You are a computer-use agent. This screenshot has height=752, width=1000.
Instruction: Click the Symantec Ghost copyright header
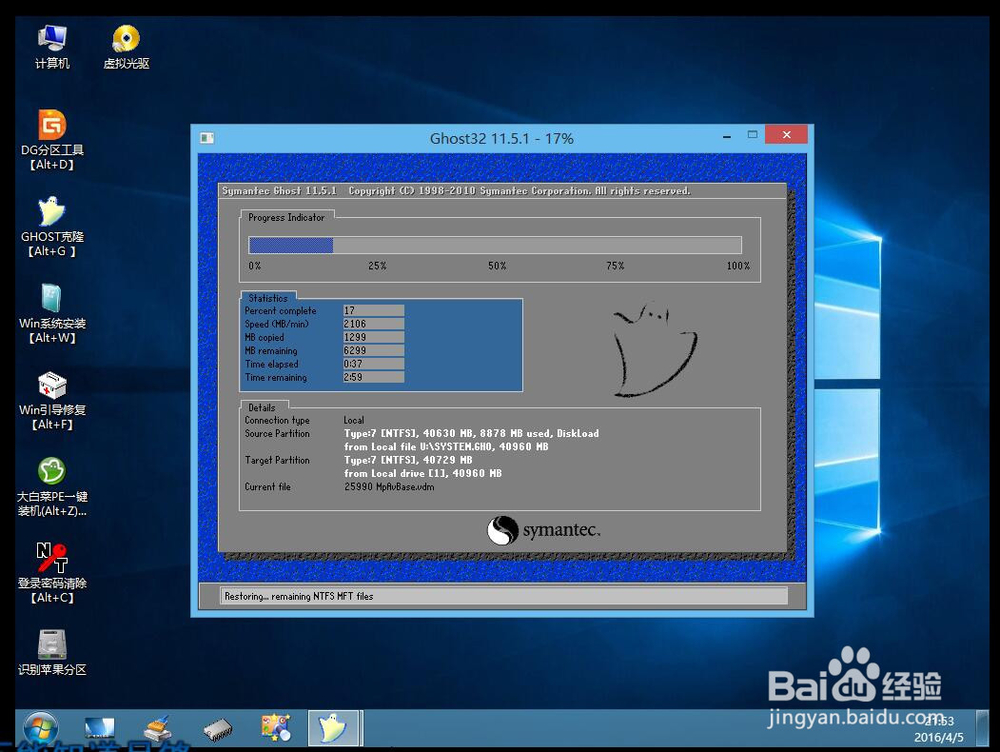pyautogui.click(x=456, y=191)
